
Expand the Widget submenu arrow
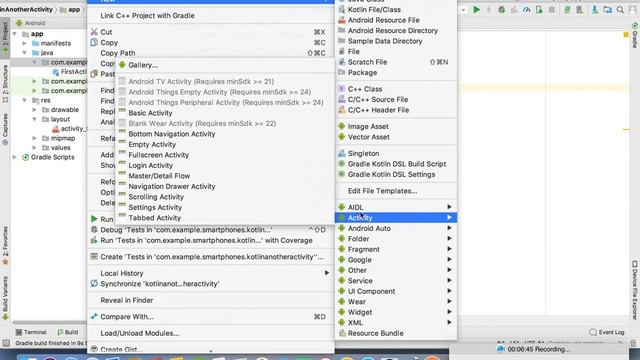click(449, 312)
